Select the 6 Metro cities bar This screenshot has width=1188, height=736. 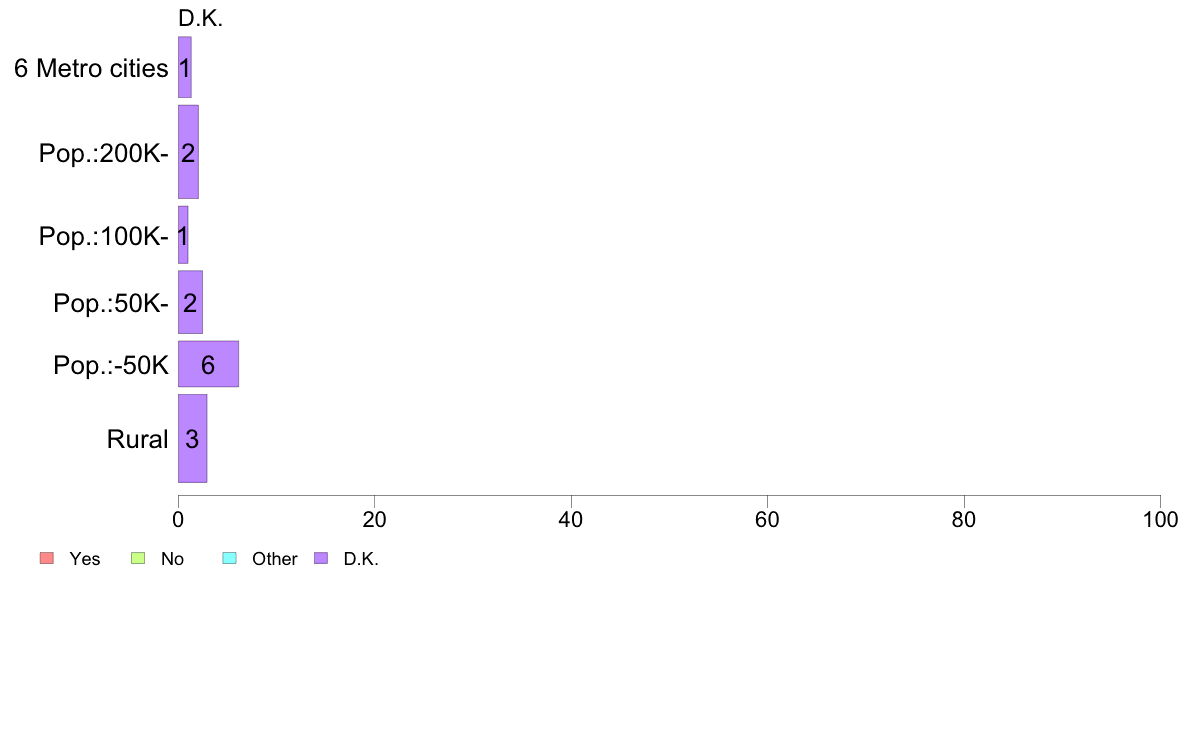tap(185, 67)
